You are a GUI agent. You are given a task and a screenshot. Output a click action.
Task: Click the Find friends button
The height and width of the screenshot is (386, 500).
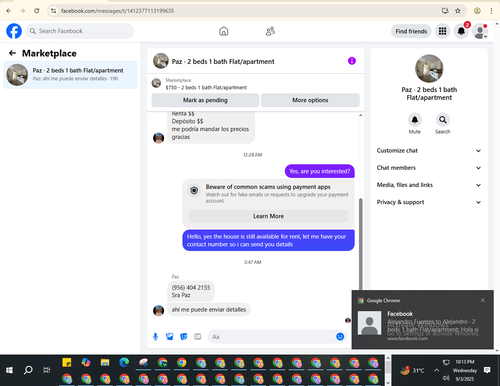point(411,31)
